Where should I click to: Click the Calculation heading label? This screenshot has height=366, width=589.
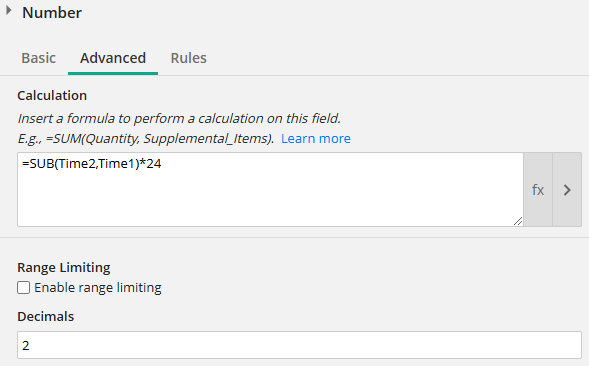click(x=52, y=95)
